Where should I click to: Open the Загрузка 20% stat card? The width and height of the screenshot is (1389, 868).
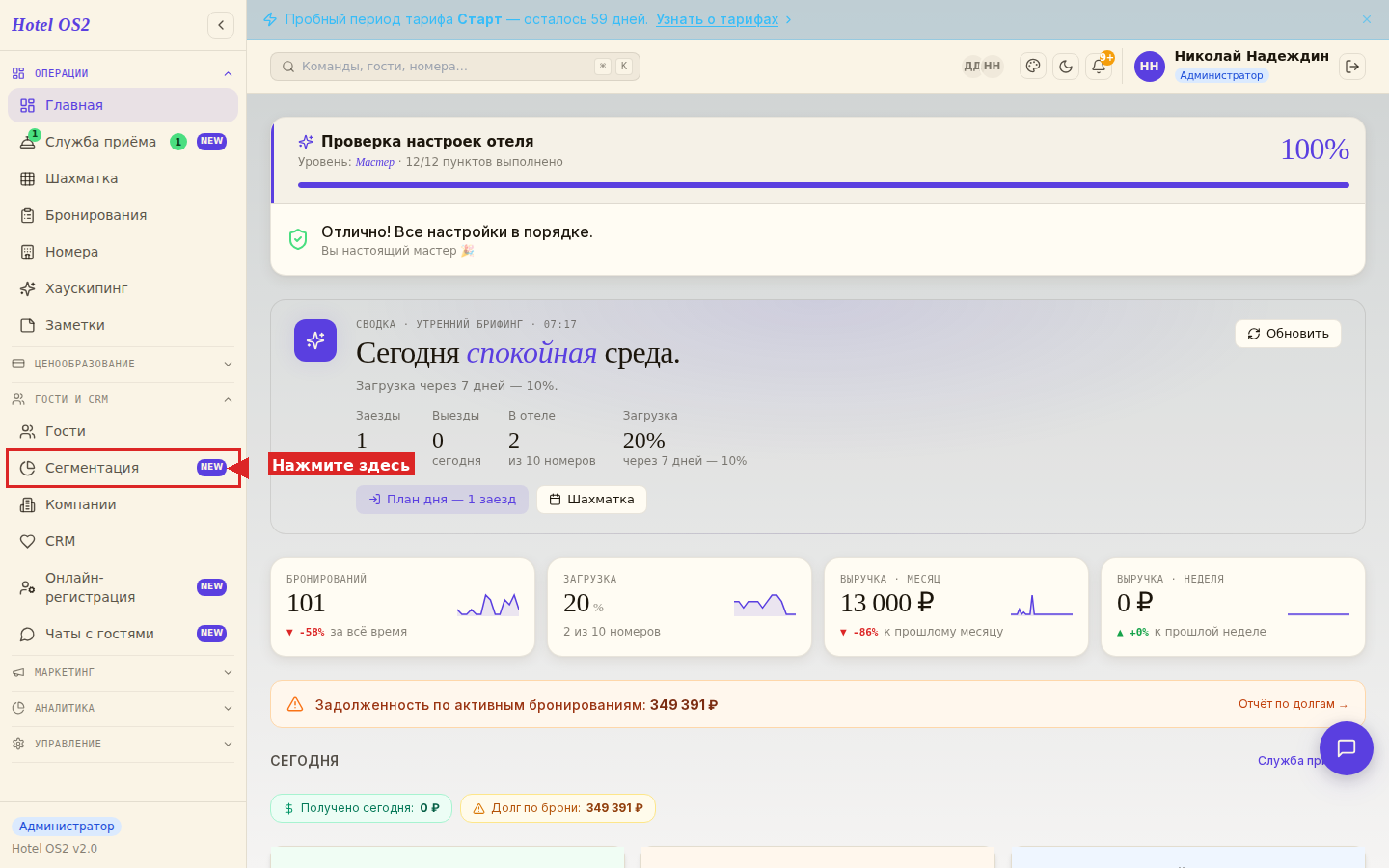click(x=679, y=608)
